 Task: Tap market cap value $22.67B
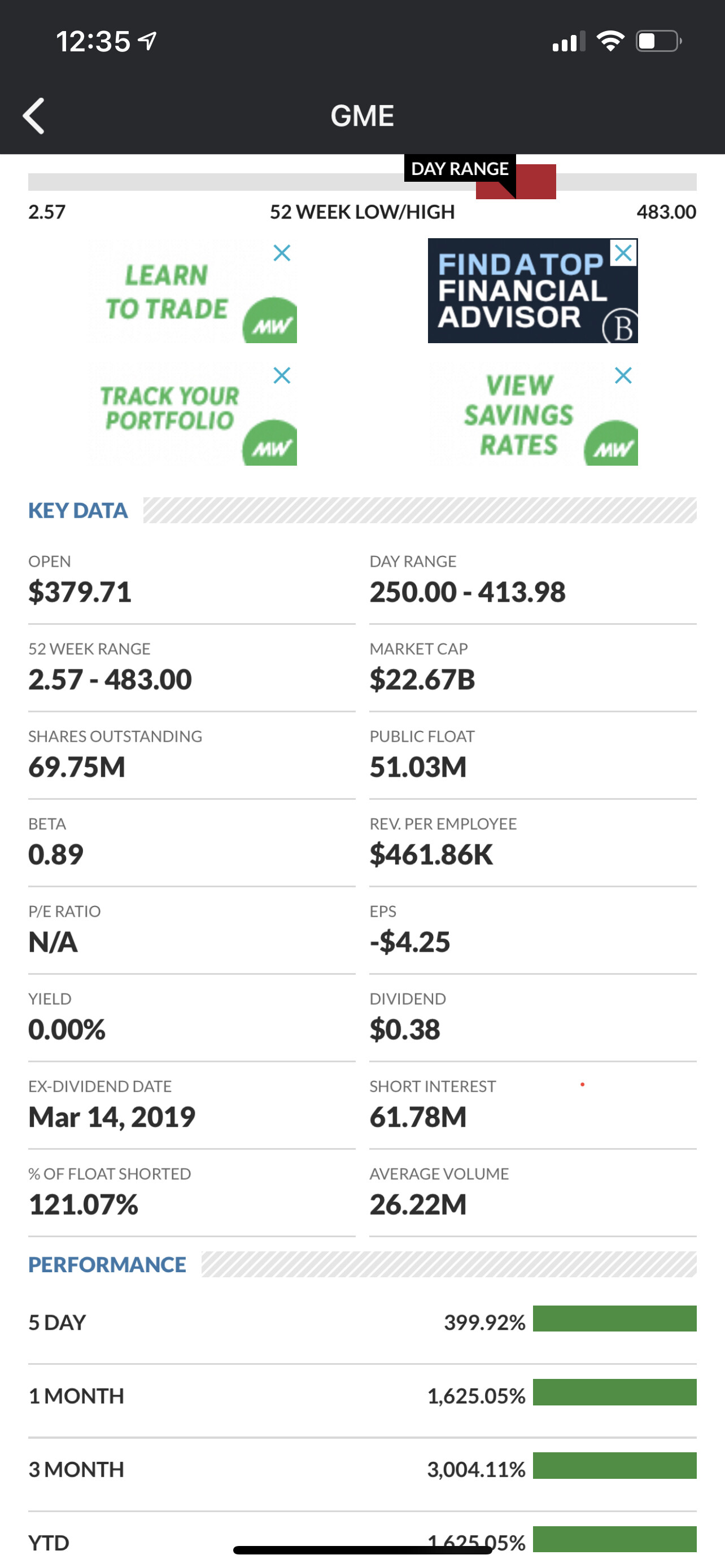[422, 680]
